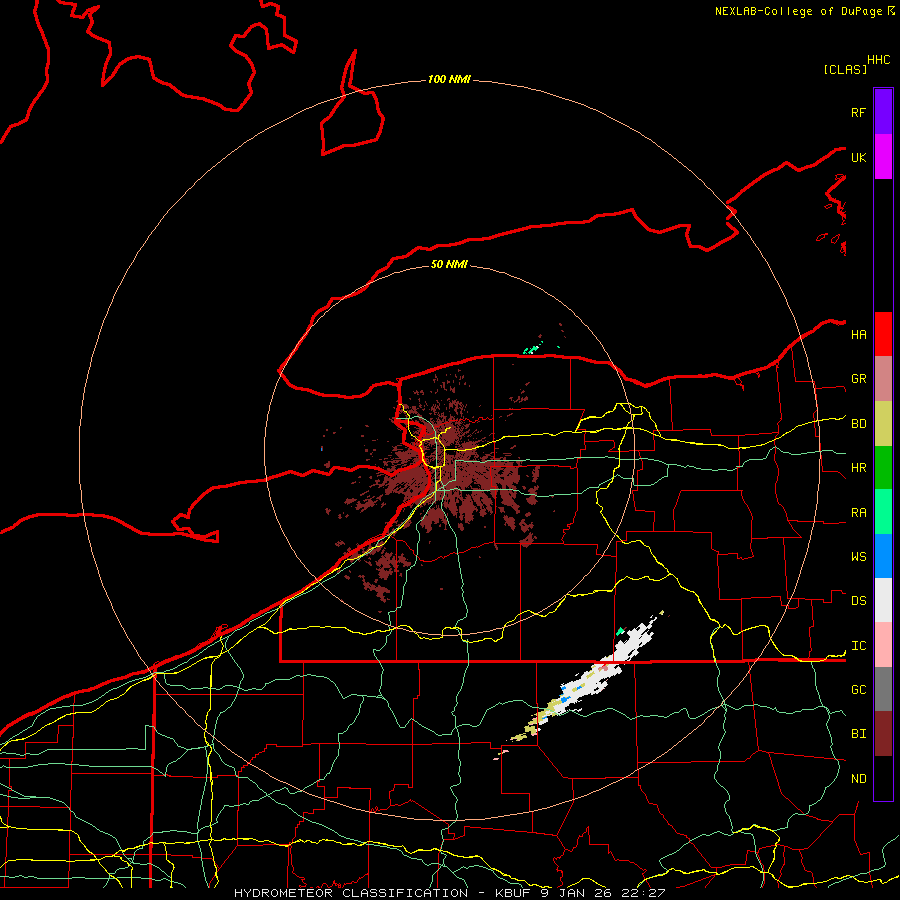Click the Hydrometeor Classification KBUF title caption
900x900 pixels.
[449, 893]
